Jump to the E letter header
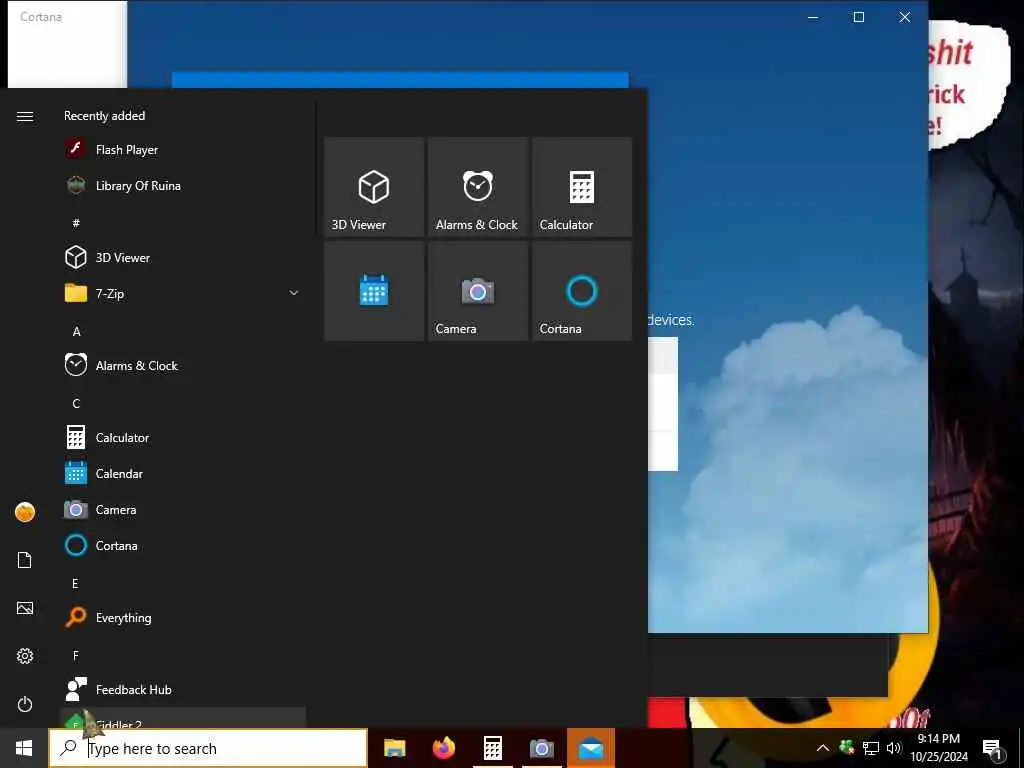Image resolution: width=1024 pixels, height=768 pixels. [75, 583]
